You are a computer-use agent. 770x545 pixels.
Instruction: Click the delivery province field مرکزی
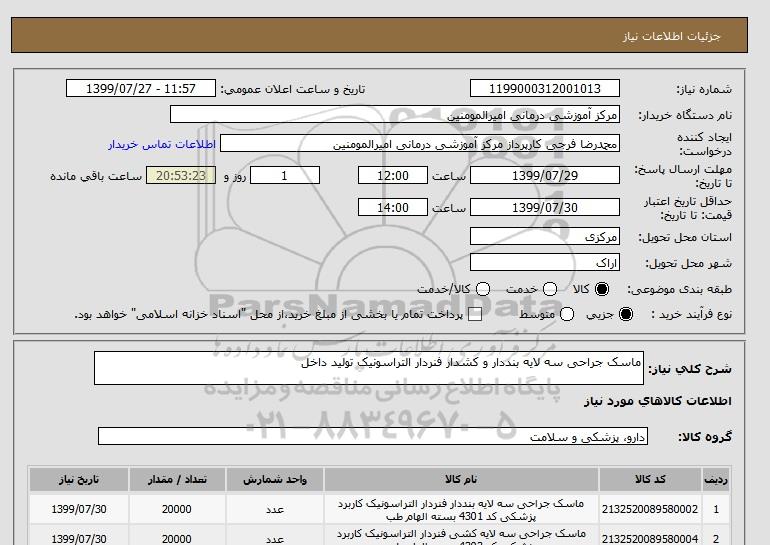pyautogui.click(x=545, y=236)
